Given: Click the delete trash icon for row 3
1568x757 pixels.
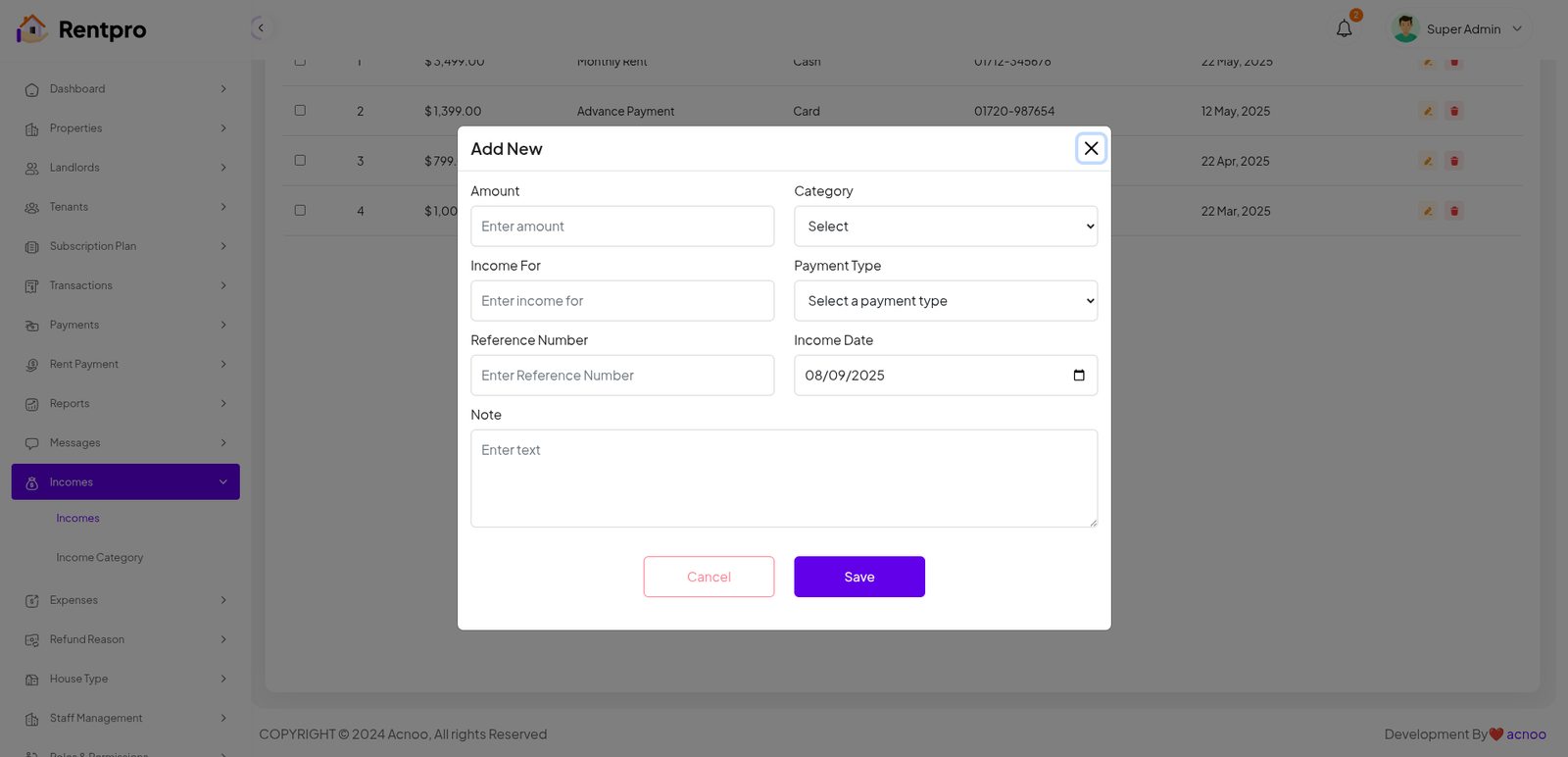Looking at the screenshot, I should click(1454, 161).
